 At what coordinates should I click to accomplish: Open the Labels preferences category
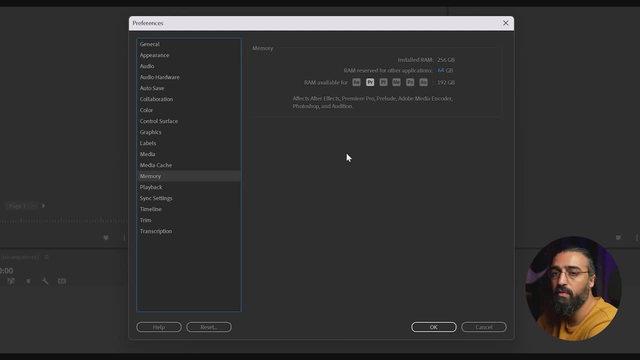189,143
